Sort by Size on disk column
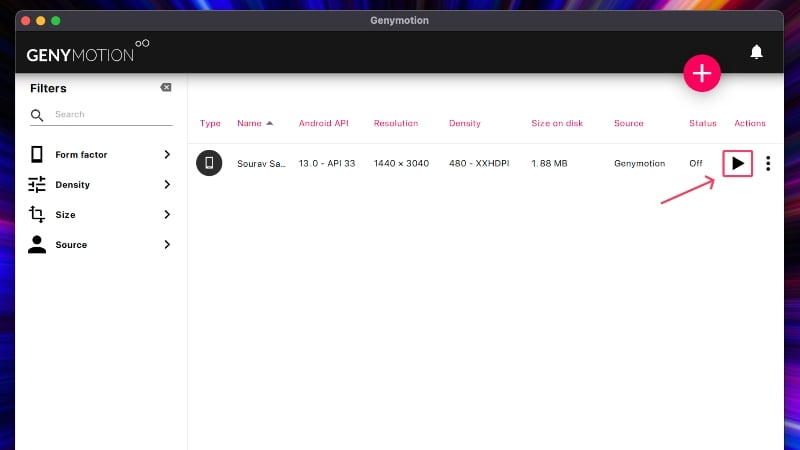The height and width of the screenshot is (450, 800). 557,123
